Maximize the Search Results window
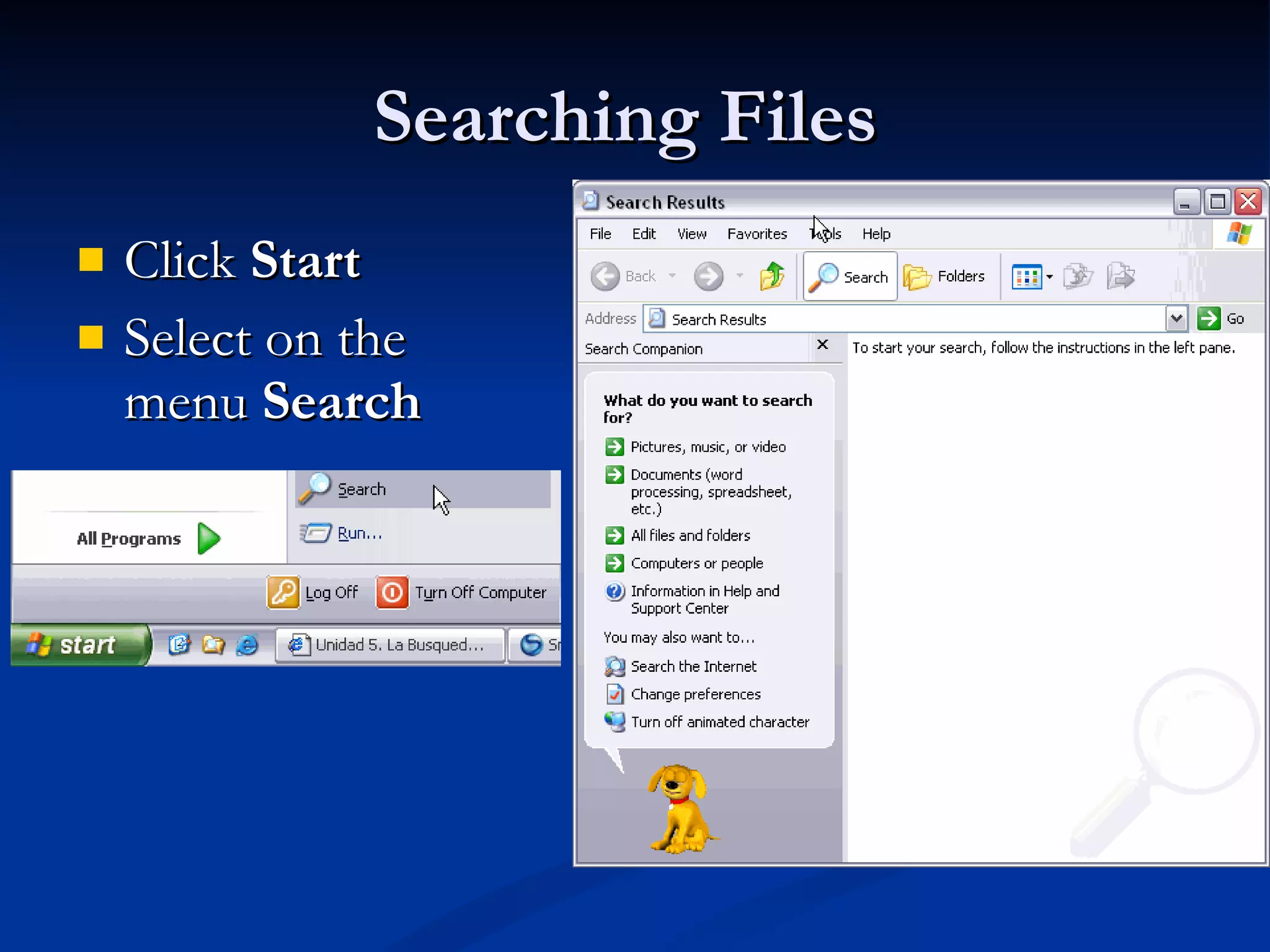 (x=1217, y=202)
